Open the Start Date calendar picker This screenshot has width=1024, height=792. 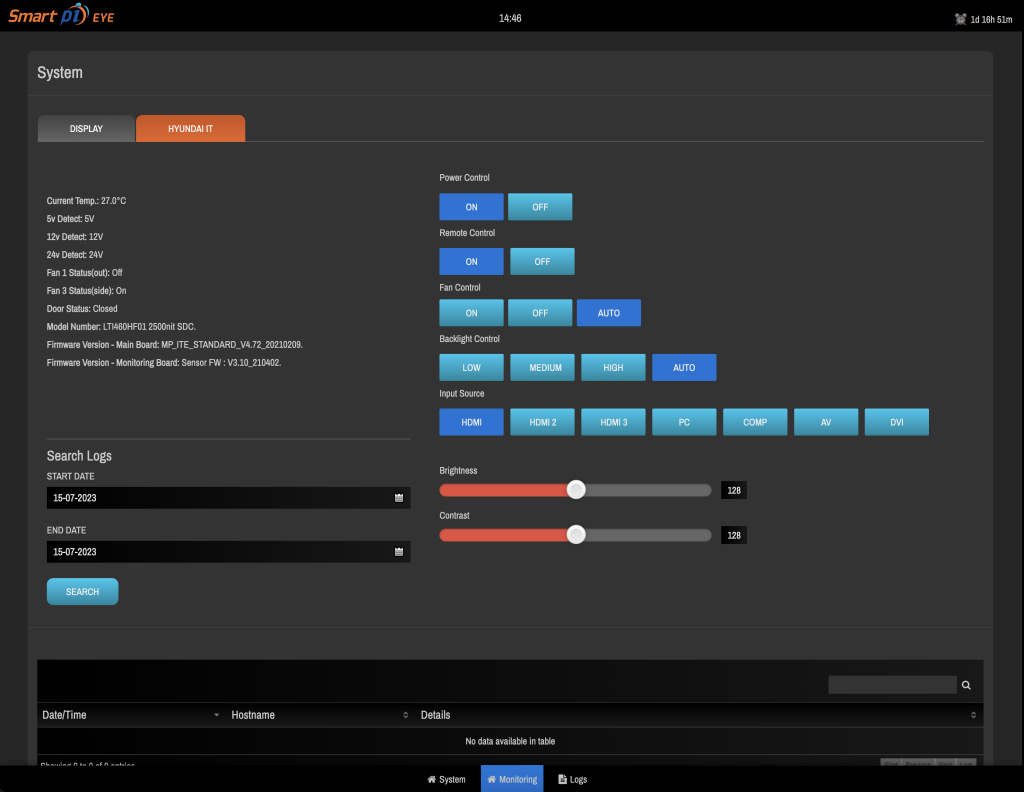[398, 497]
